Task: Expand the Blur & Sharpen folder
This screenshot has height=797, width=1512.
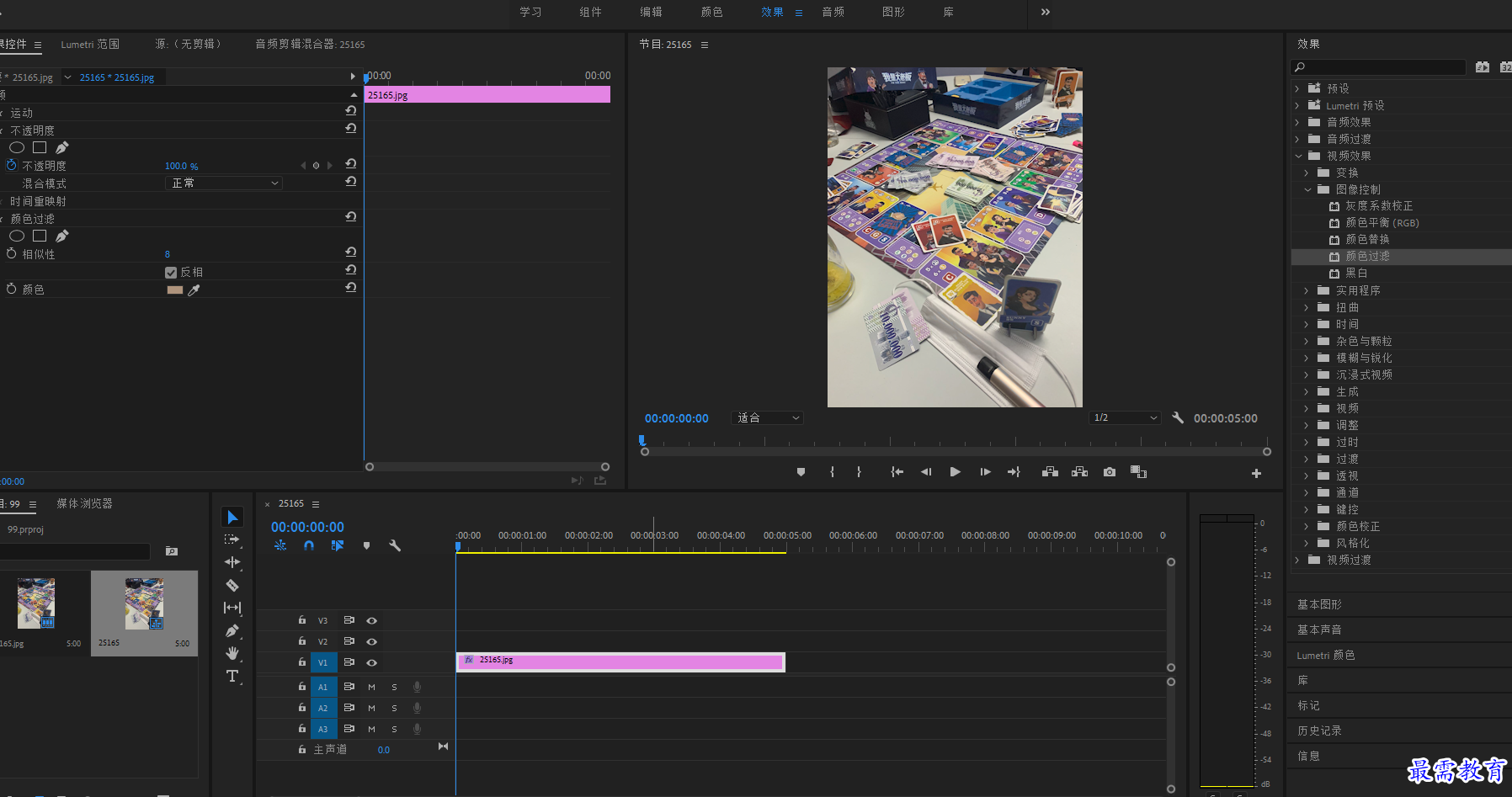Action: tap(1307, 358)
